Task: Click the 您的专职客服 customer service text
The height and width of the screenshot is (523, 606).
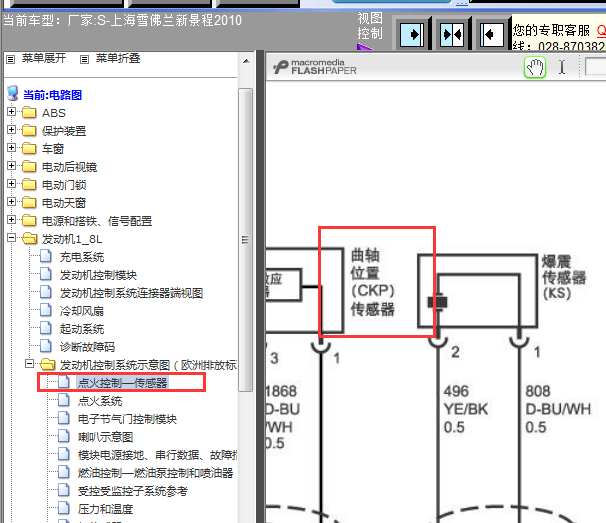Action: pos(551,30)
